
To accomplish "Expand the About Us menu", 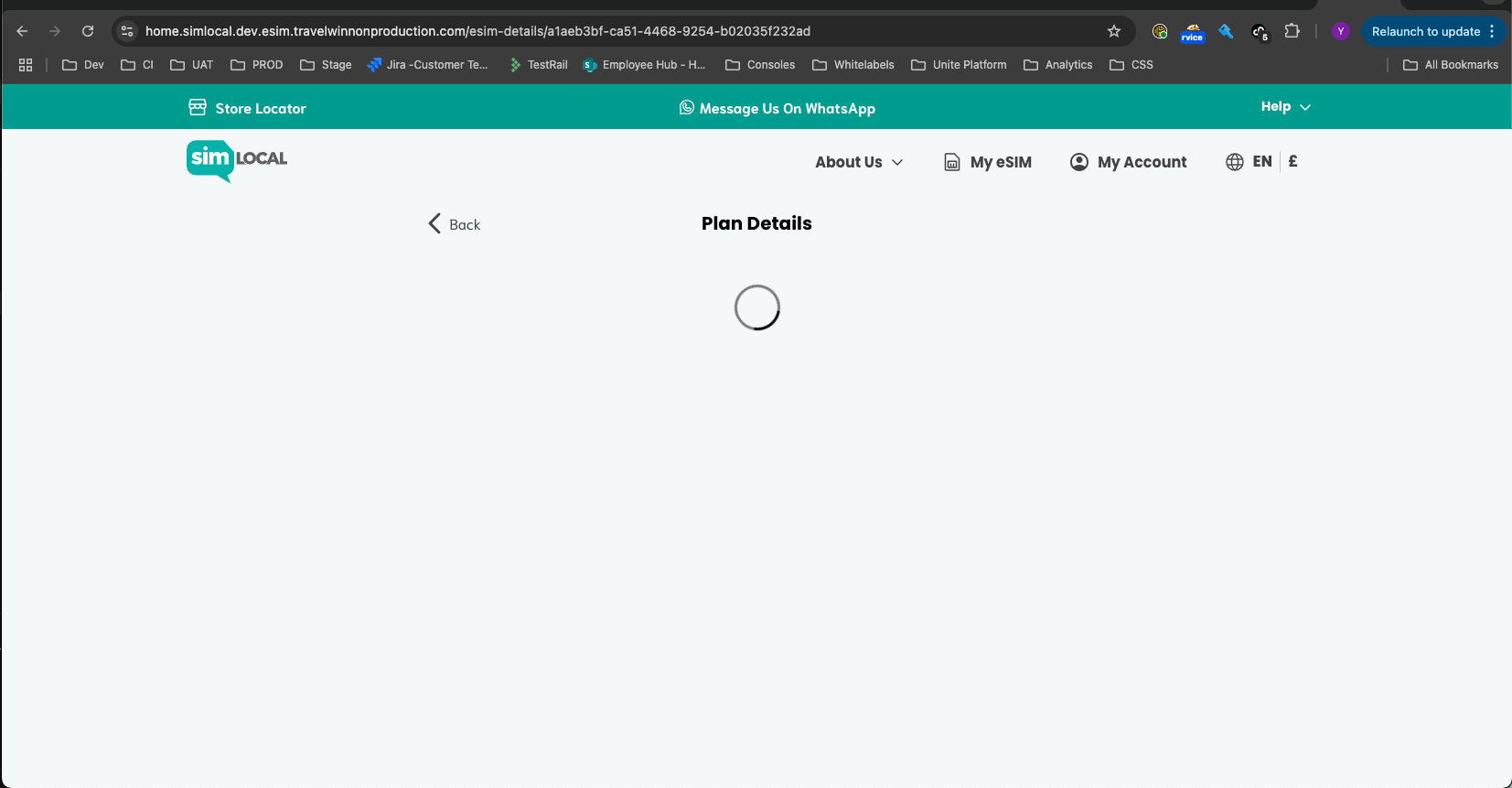I will point(859,162).
